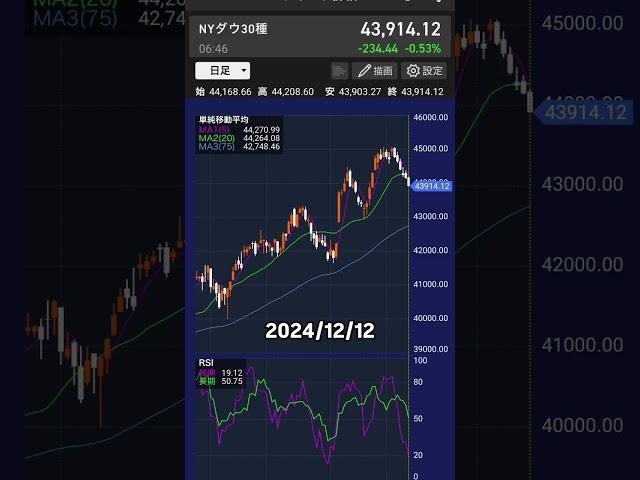This screenshot has height=480, width=640.
Task: Click the RSI short-term value 19.12
Action: pos(232,373)
